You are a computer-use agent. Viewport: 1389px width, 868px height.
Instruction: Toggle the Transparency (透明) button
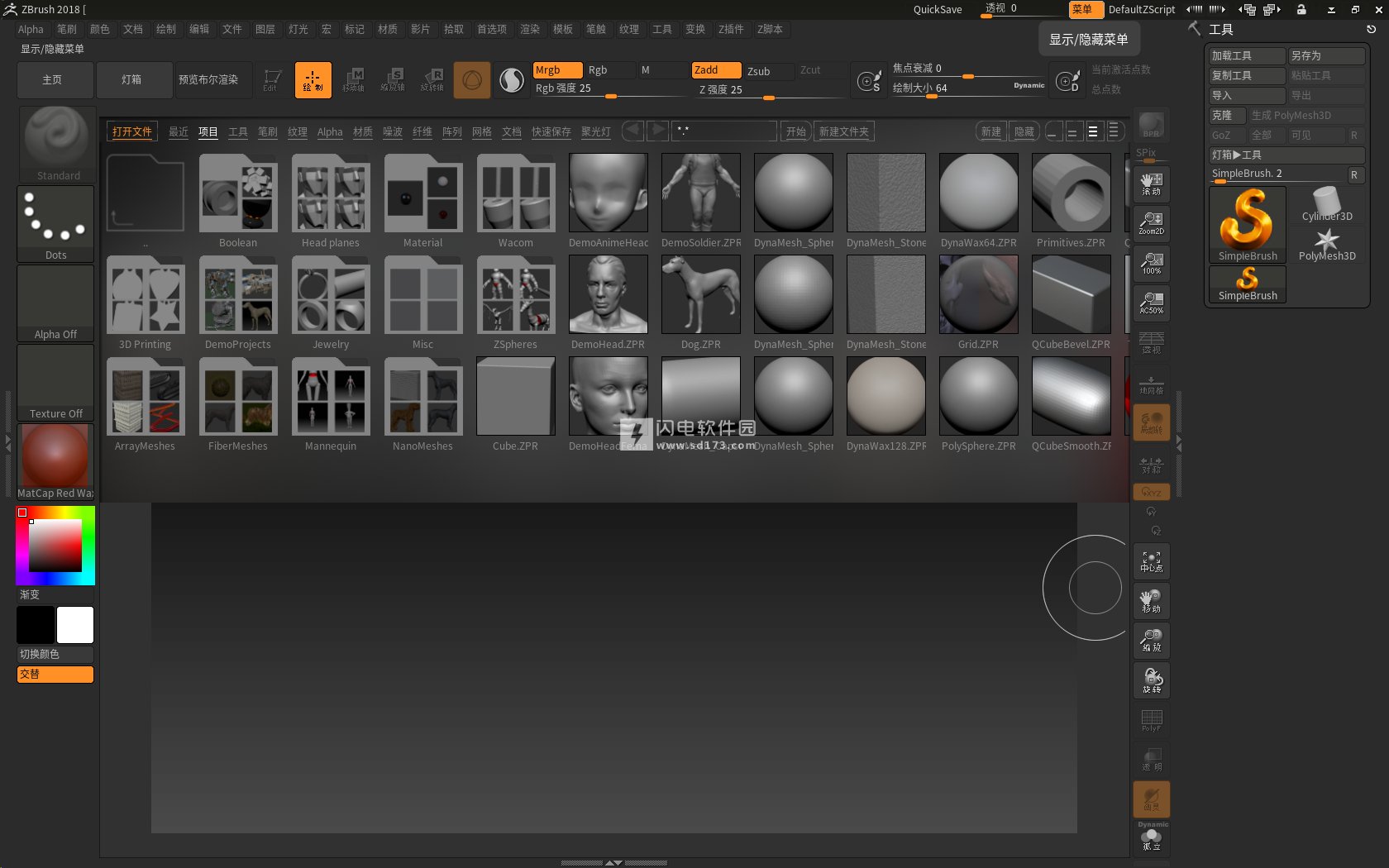(x=1151, y=760)
